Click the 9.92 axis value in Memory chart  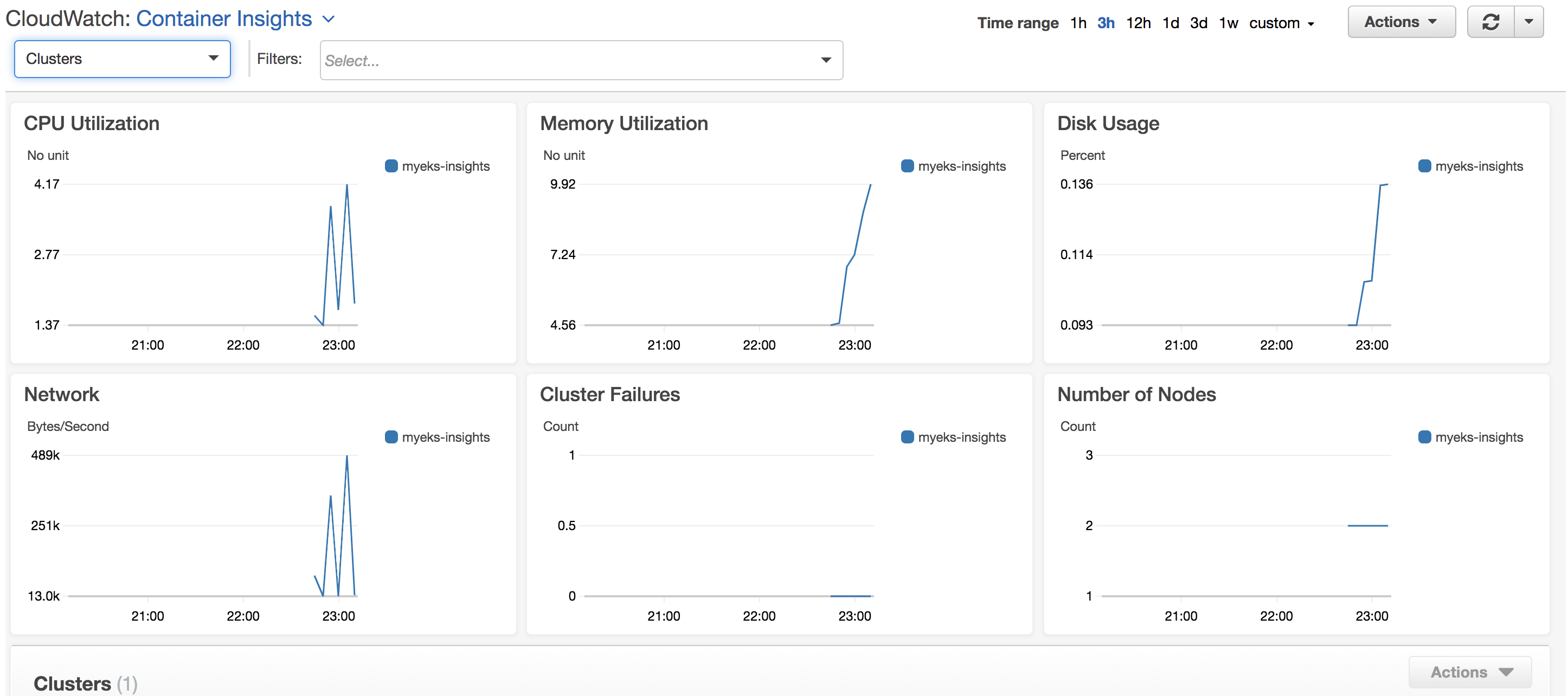click(x=562, y=184)
